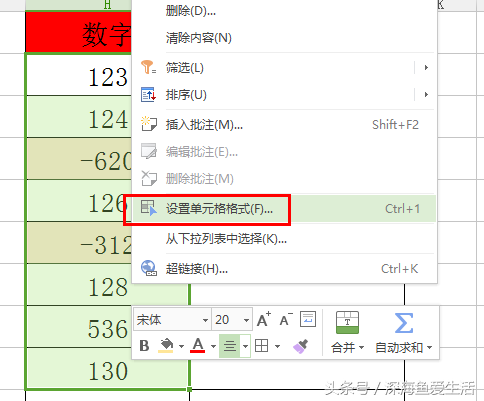Click the hyperlink globe icon
484x401 pixels.
tap(149, 268)
